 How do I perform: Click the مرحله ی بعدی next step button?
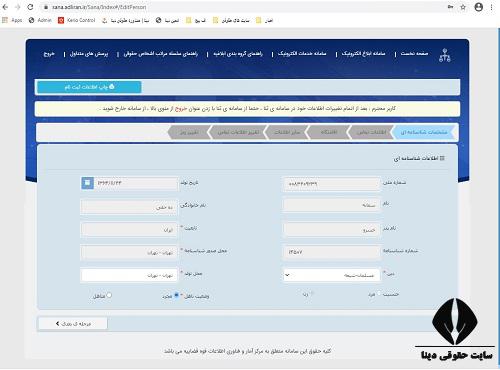[x=73, y=324]
